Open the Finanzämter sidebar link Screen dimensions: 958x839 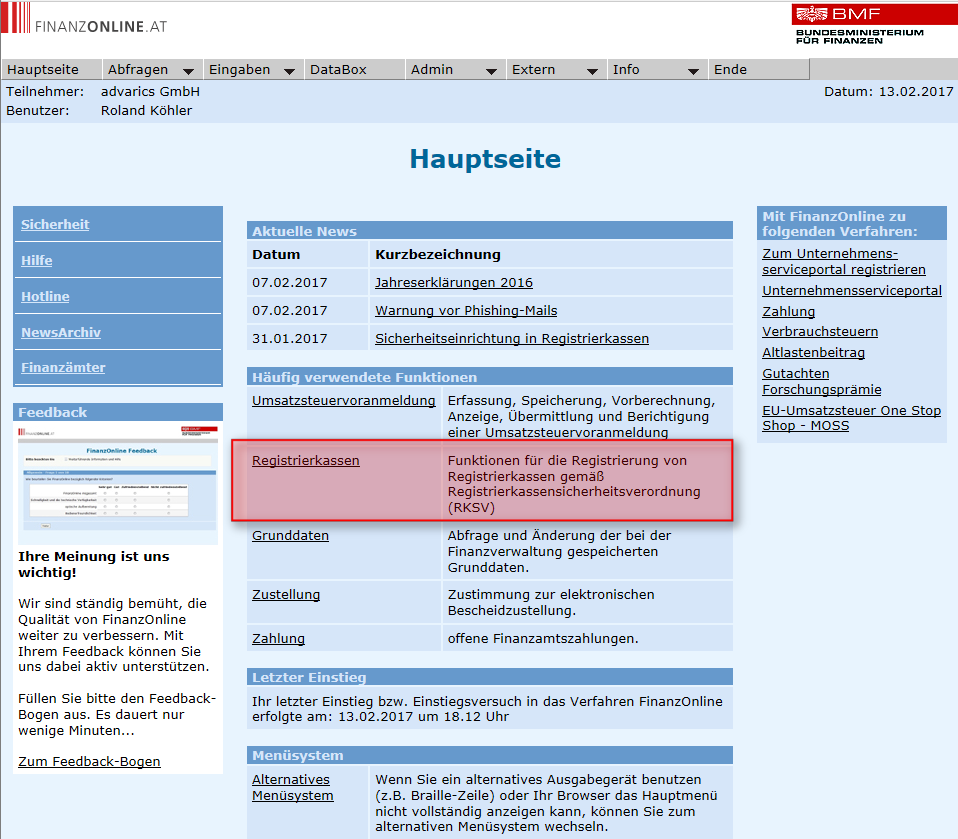click(63, 367)
